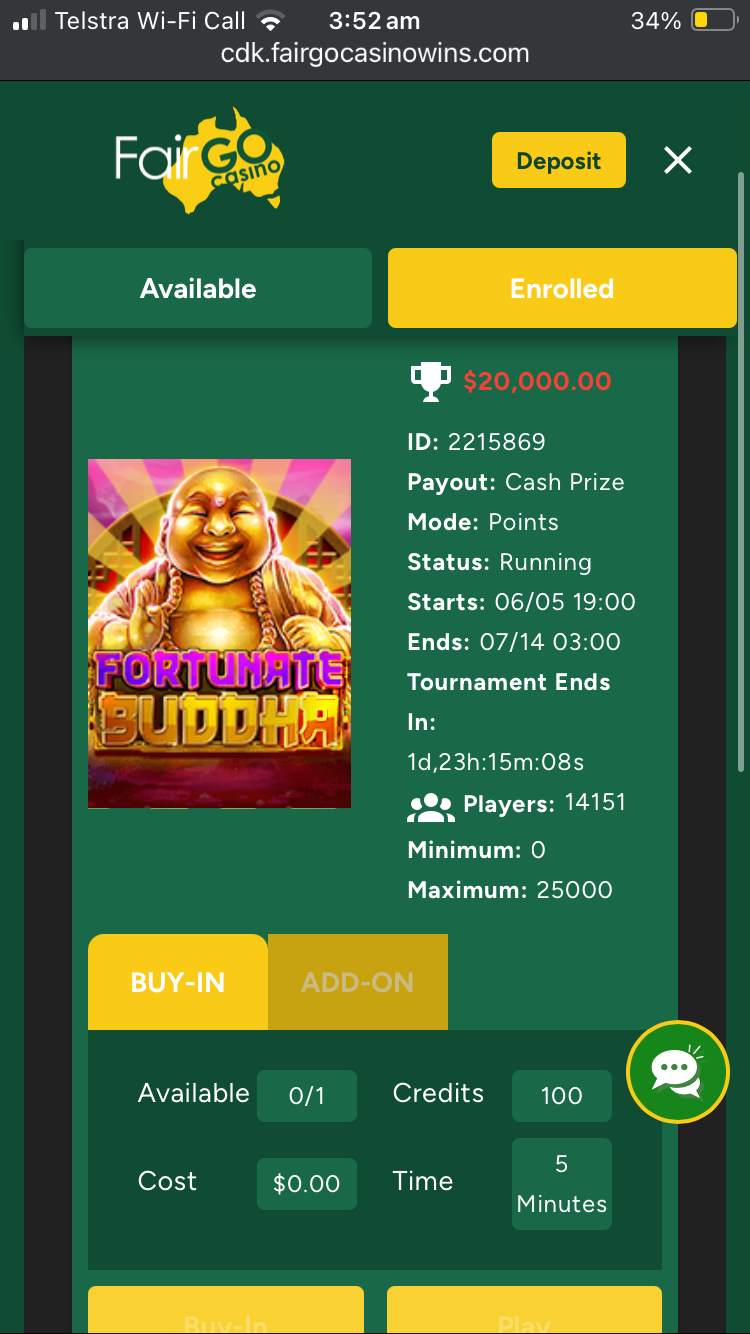Click the Fair Go Casino logo
Viewport: 750px width, 1334px height.
(x=200, y=160)
